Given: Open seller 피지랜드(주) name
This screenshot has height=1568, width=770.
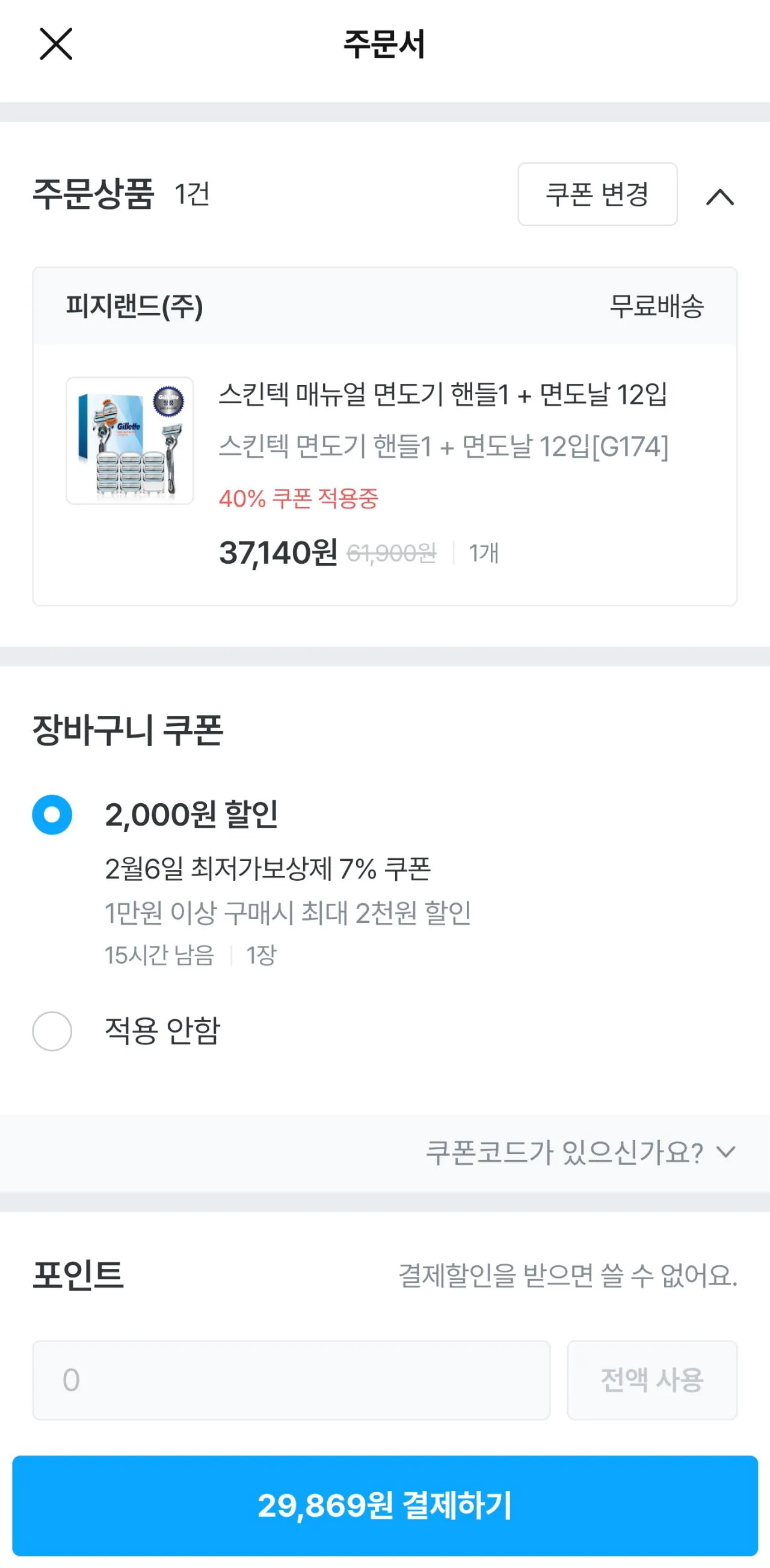Looking at the screenshot, I should 134,306.
